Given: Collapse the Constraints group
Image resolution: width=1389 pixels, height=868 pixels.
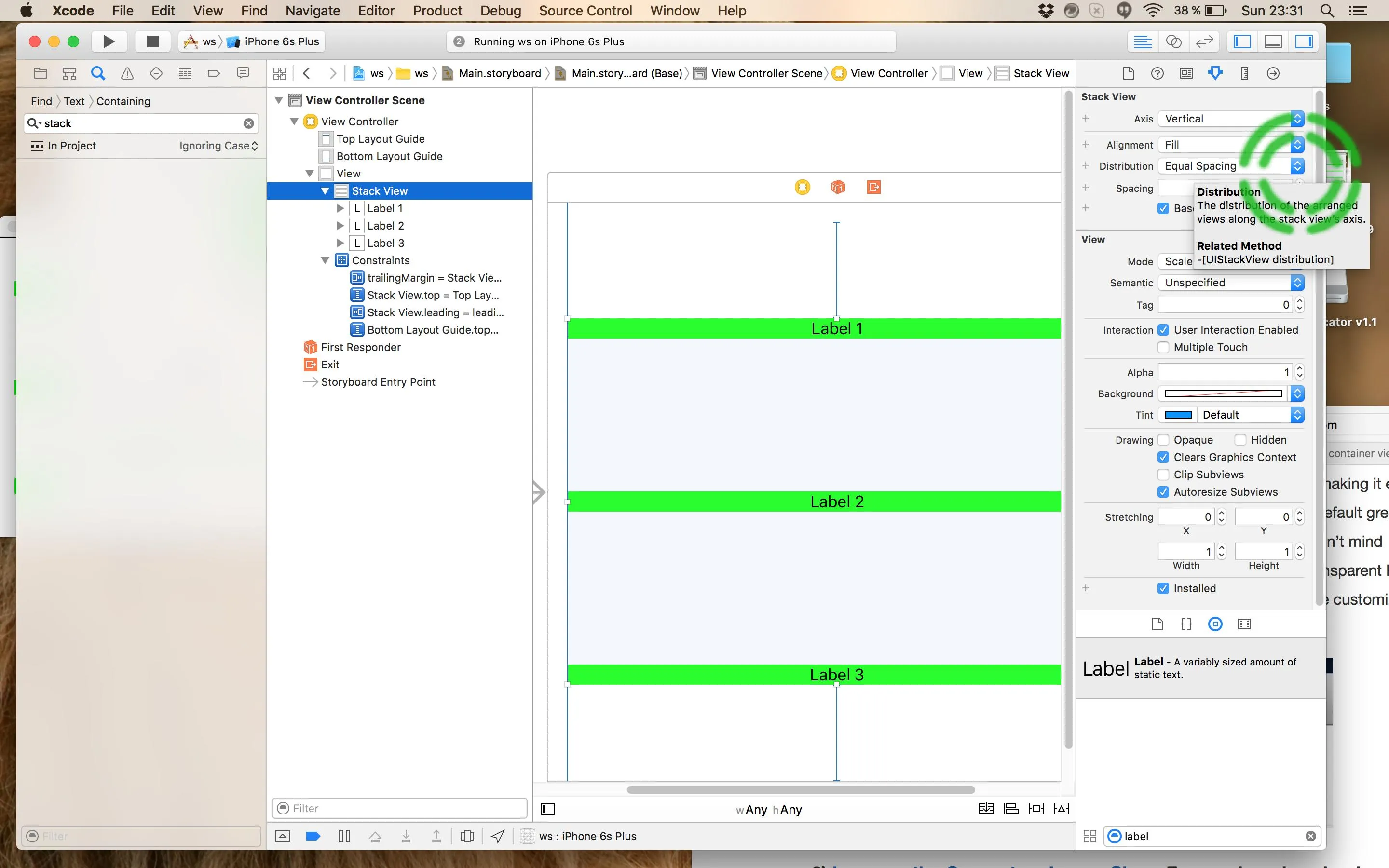Looking at the screenshot, I should pyautogui.click(x=325, y=260).
